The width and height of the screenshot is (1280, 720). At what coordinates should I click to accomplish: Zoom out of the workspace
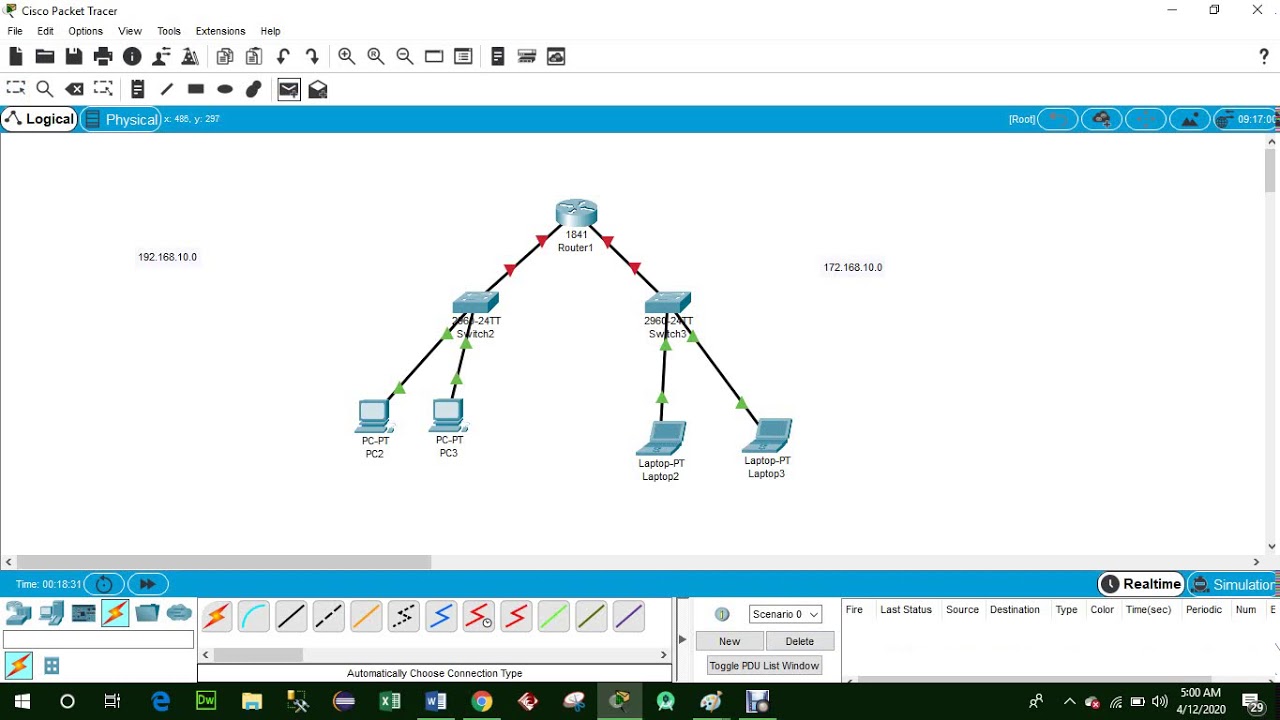tap(405, 57)
